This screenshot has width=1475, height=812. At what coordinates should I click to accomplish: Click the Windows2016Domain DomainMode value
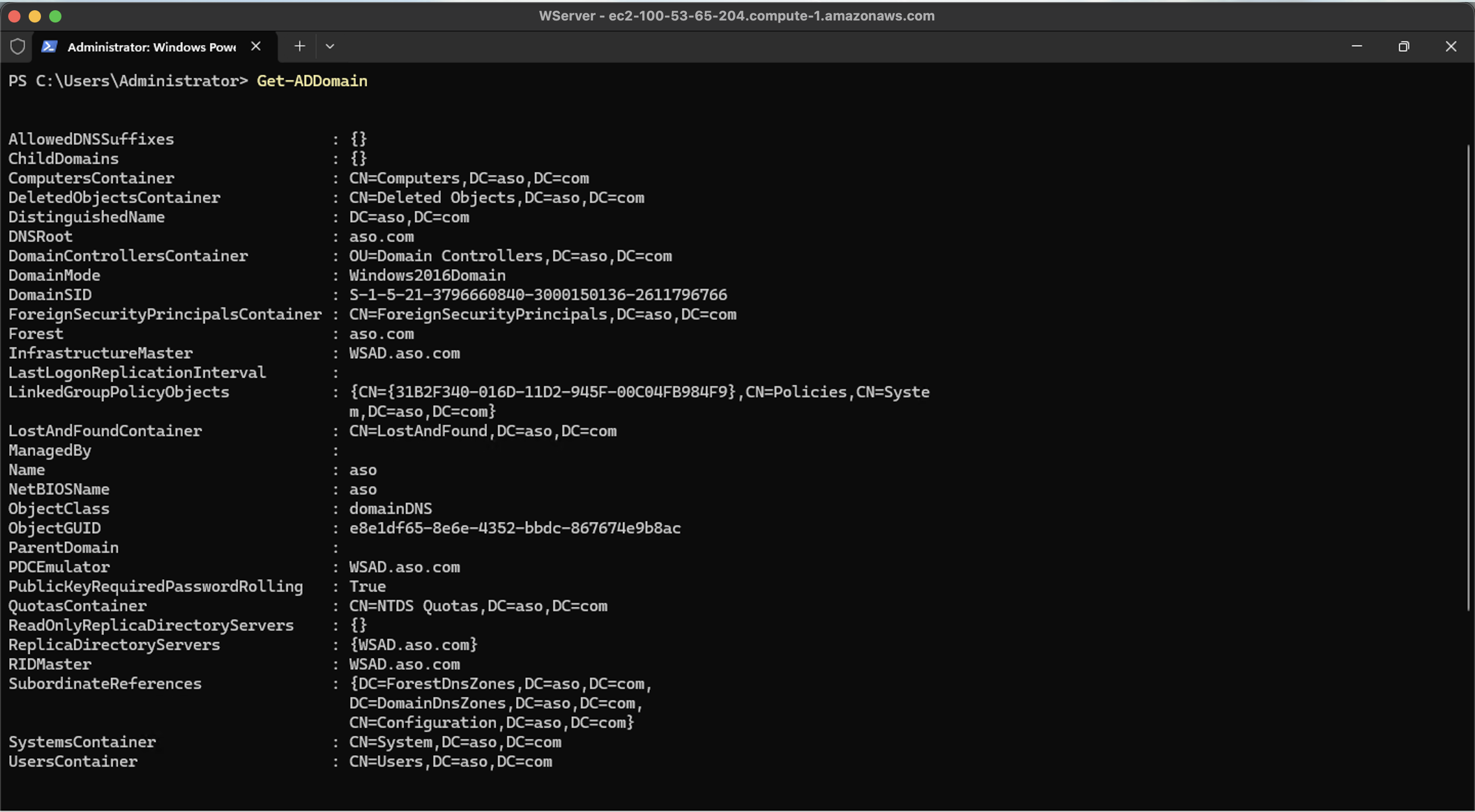click(427, 275)
